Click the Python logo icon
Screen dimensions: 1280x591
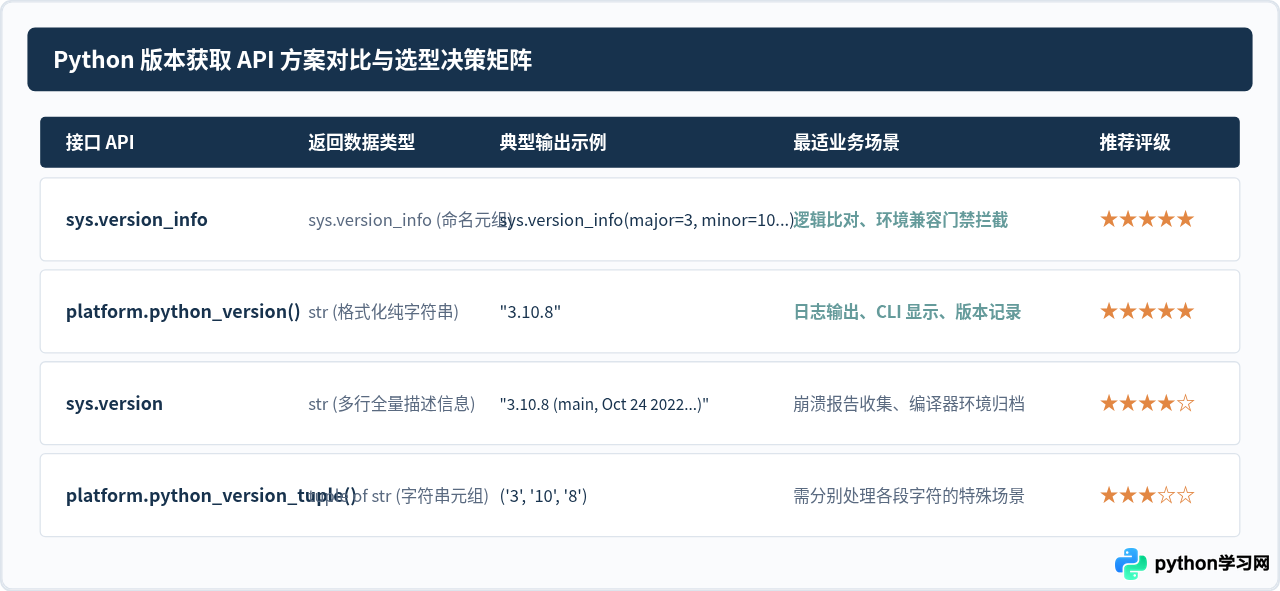click(1131, 563)
